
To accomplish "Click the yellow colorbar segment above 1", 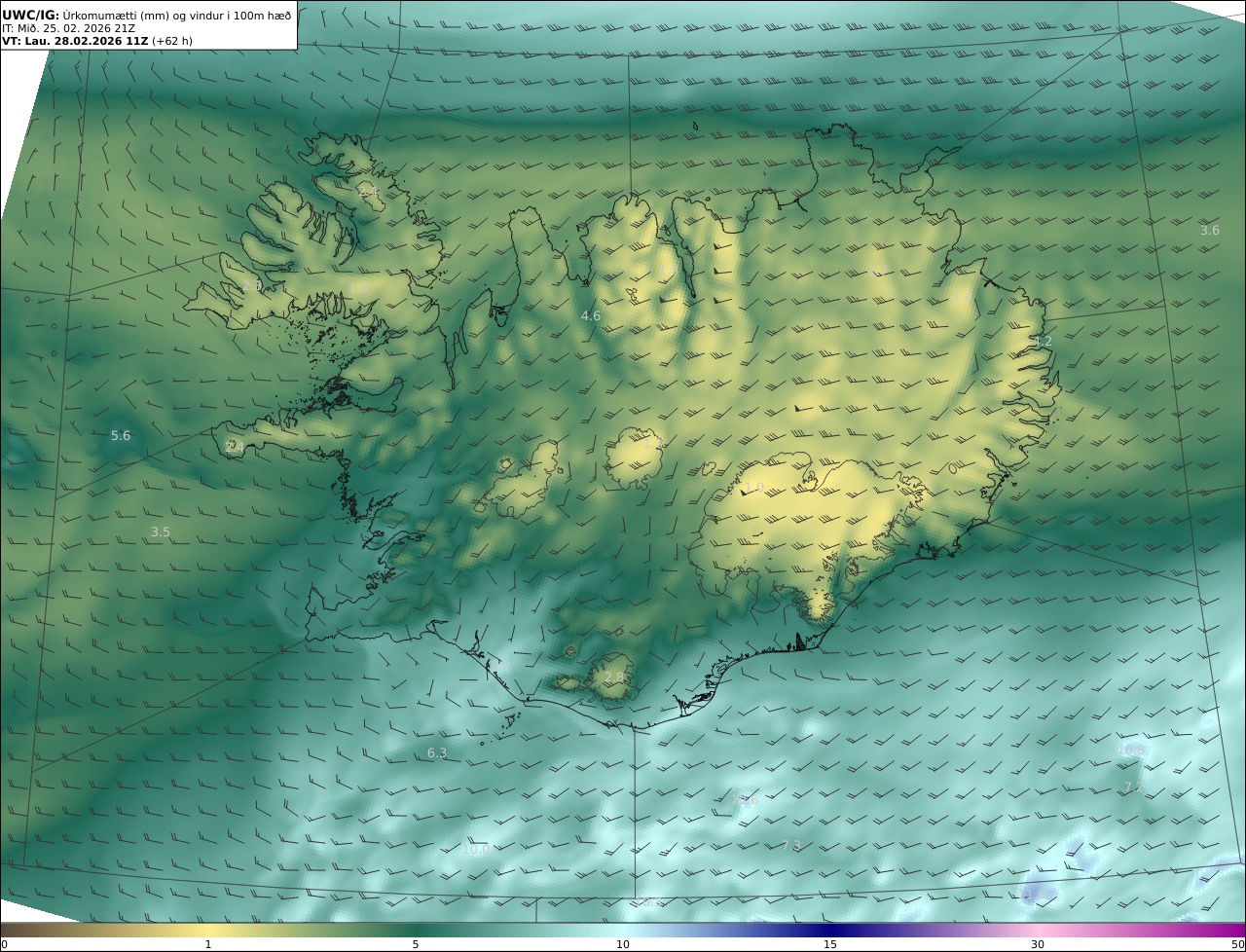I will [x=208, y=930].
